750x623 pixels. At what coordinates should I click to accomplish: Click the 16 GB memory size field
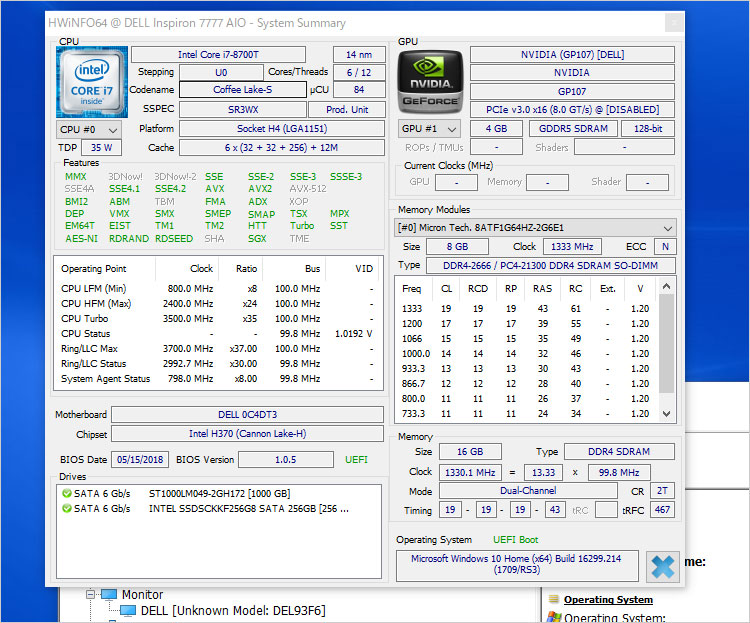coord(470,452)
